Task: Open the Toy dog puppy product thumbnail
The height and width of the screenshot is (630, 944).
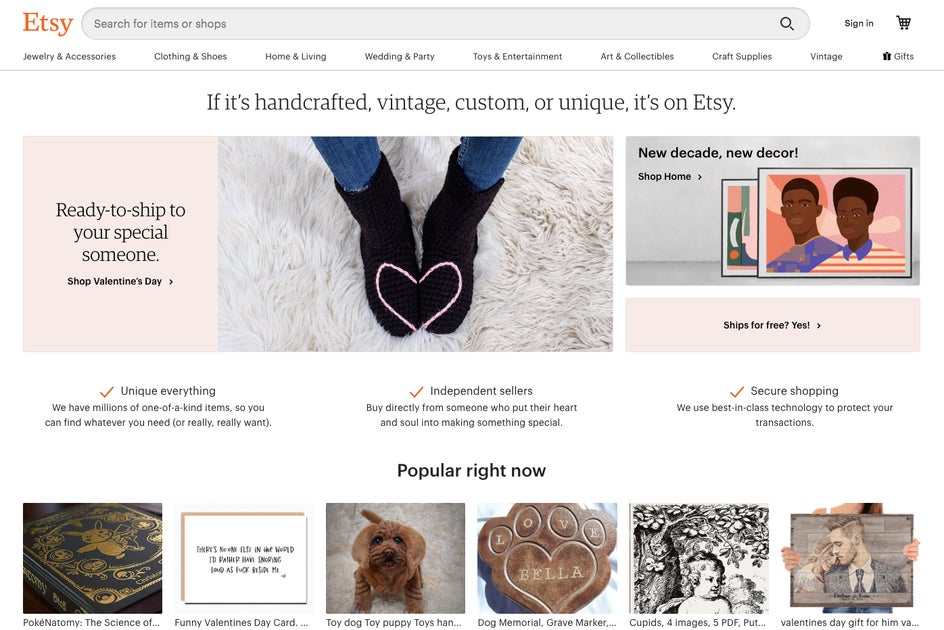Action: pyautogui.click(x=395, y=558)
